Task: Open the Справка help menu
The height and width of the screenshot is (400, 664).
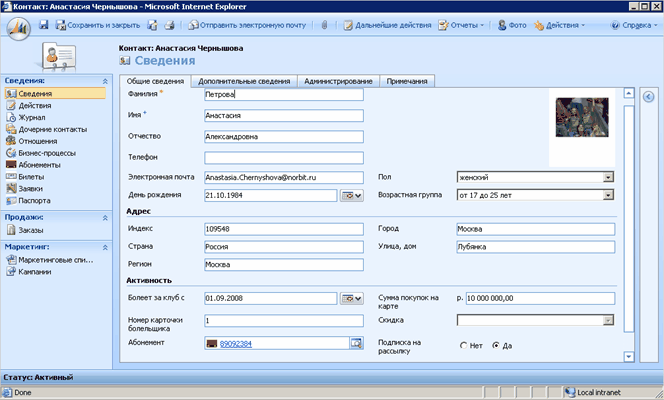Action: tap(634, 25)
